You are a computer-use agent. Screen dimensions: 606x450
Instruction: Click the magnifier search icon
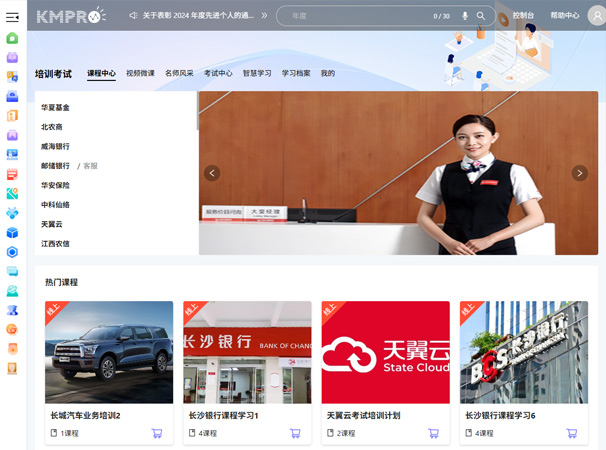click(481, 16)
